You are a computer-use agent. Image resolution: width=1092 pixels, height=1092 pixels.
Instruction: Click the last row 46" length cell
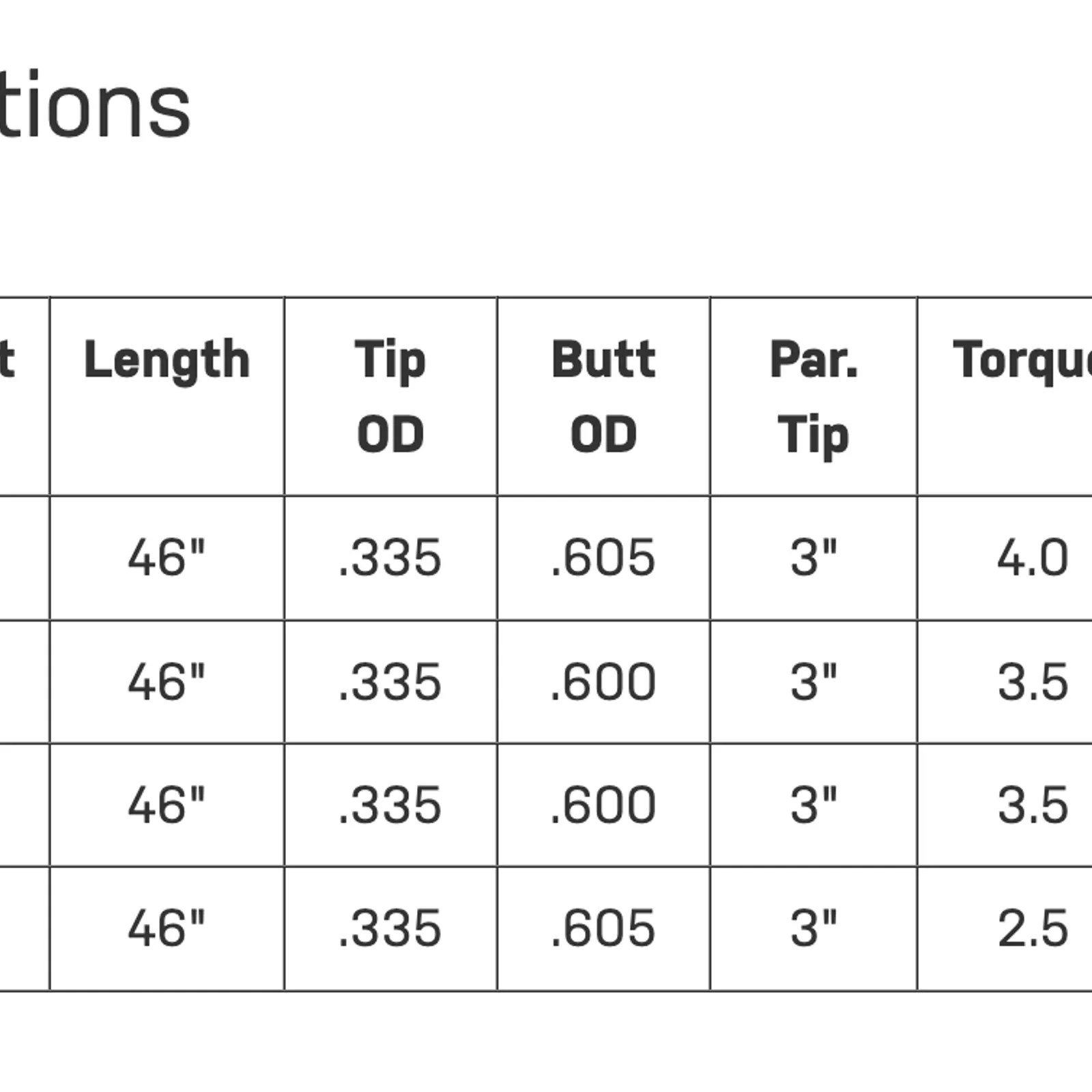click(167, 929)
